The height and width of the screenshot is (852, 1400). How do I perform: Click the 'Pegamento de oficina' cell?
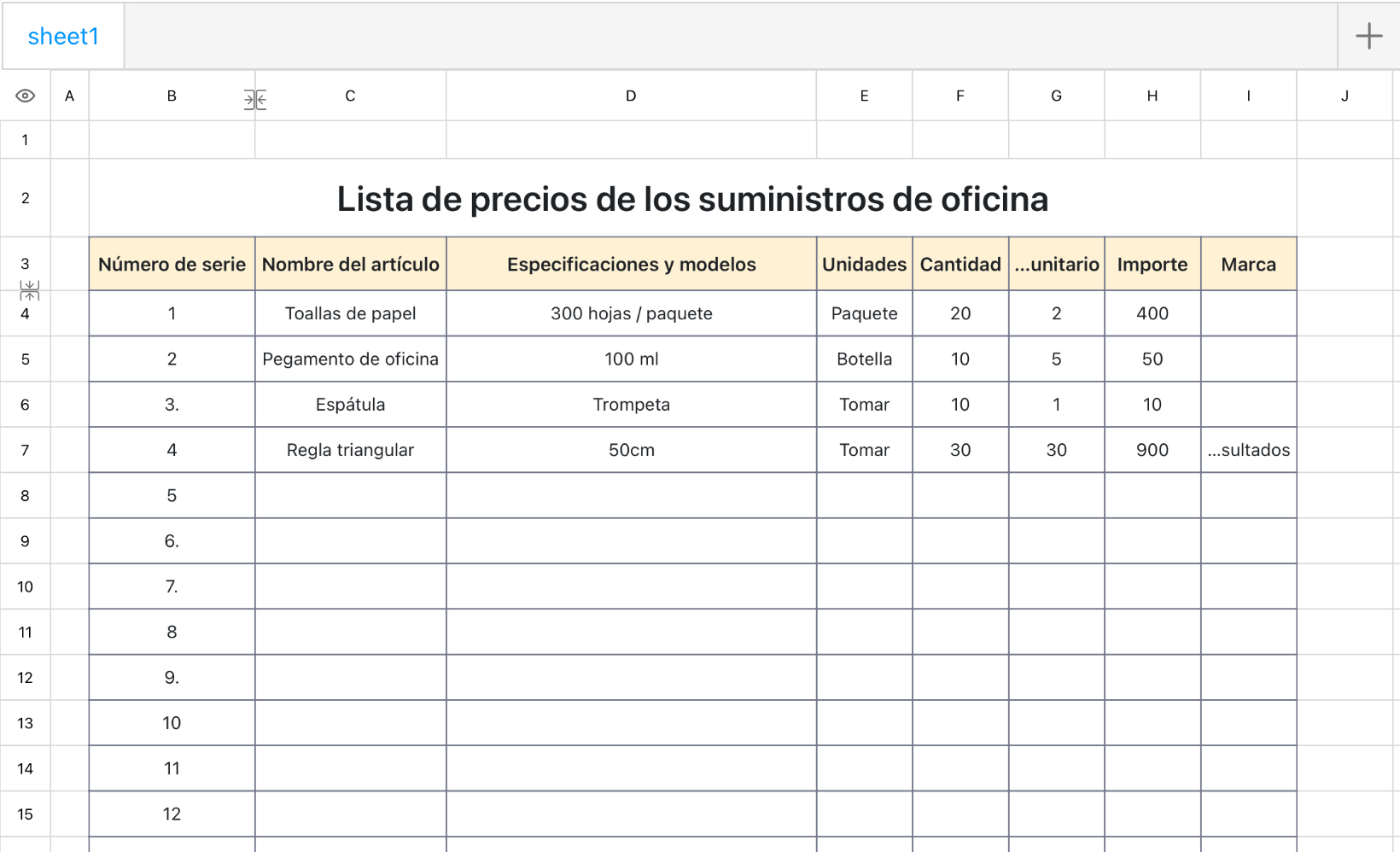click(x=351, y=359)
